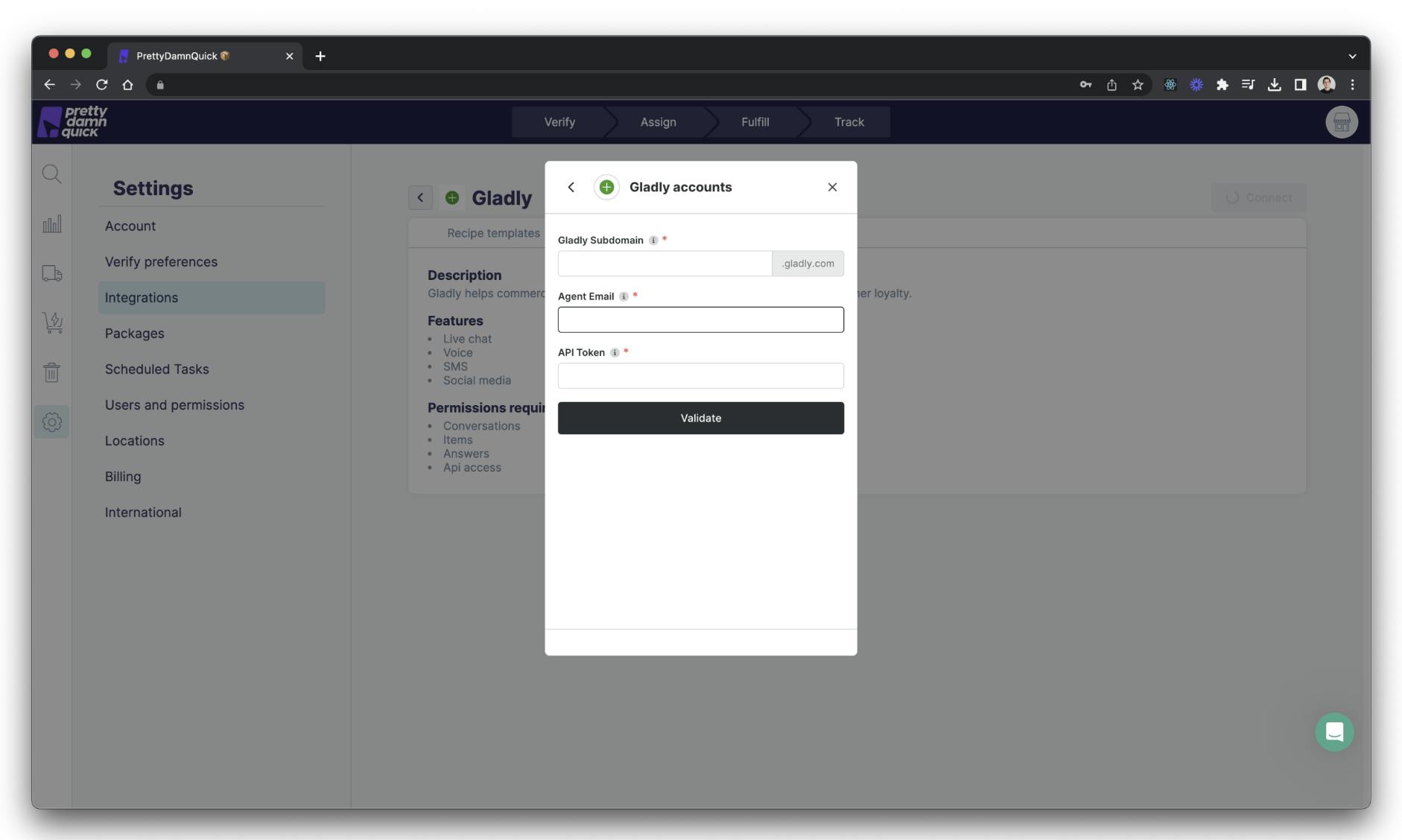Viewport: 1402px width, 840px height.
Task: Close the Gladly accounts dialog
Action: pos(832,188)
